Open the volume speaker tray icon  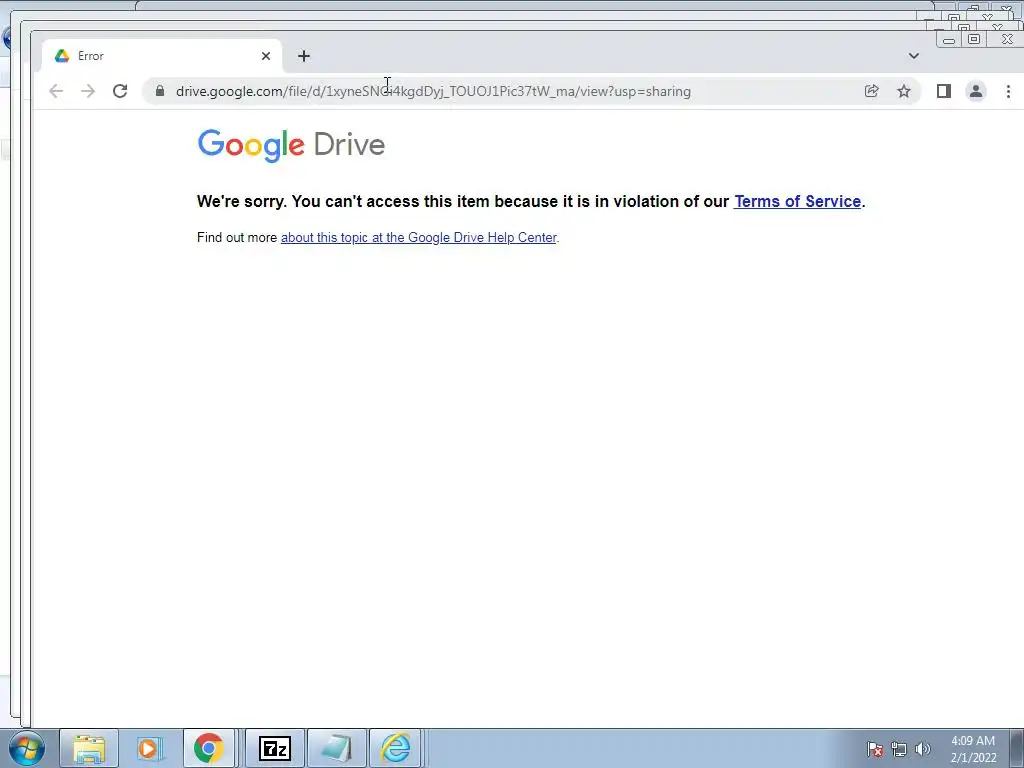[923, 749]
